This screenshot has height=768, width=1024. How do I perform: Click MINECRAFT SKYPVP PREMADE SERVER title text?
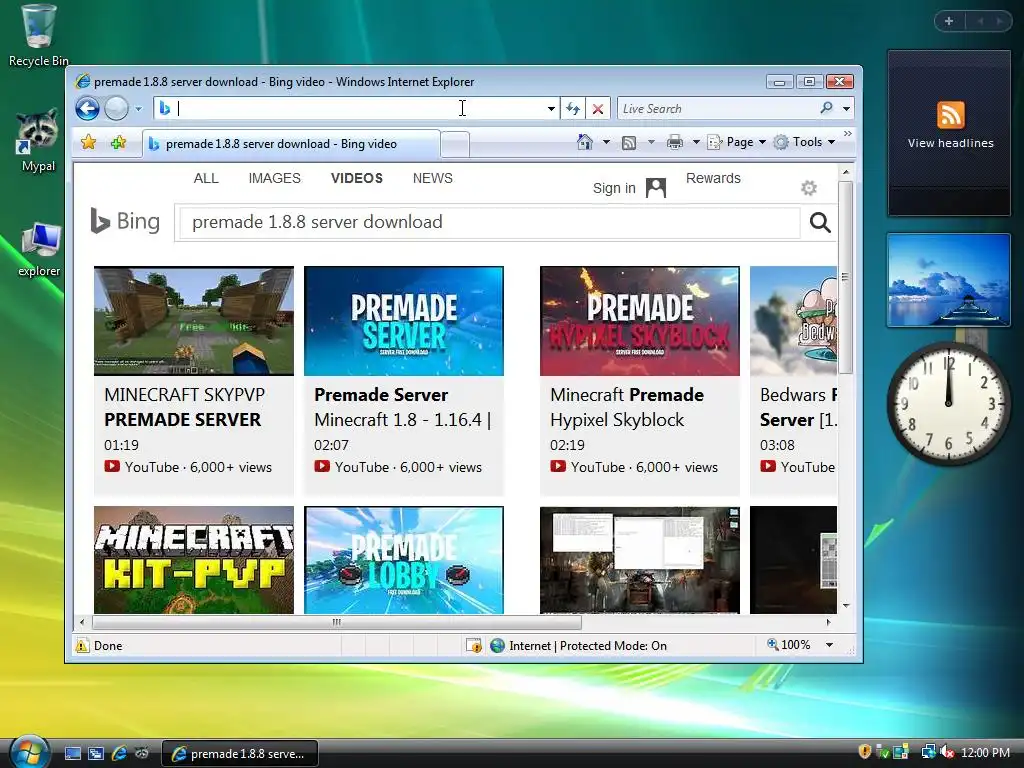click(x=184, y=407)
